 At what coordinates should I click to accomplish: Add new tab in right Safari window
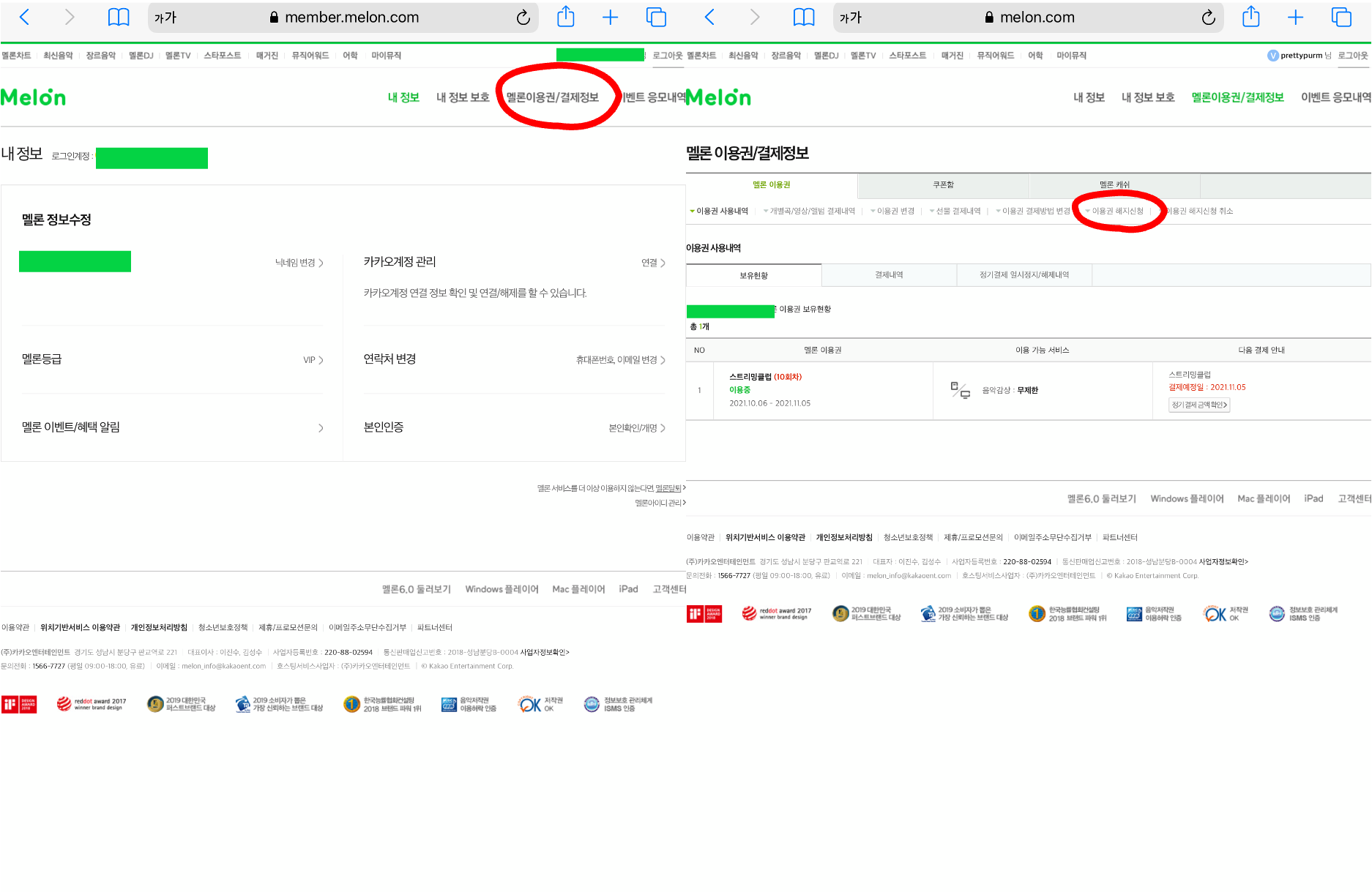(x=1295, y=18)
